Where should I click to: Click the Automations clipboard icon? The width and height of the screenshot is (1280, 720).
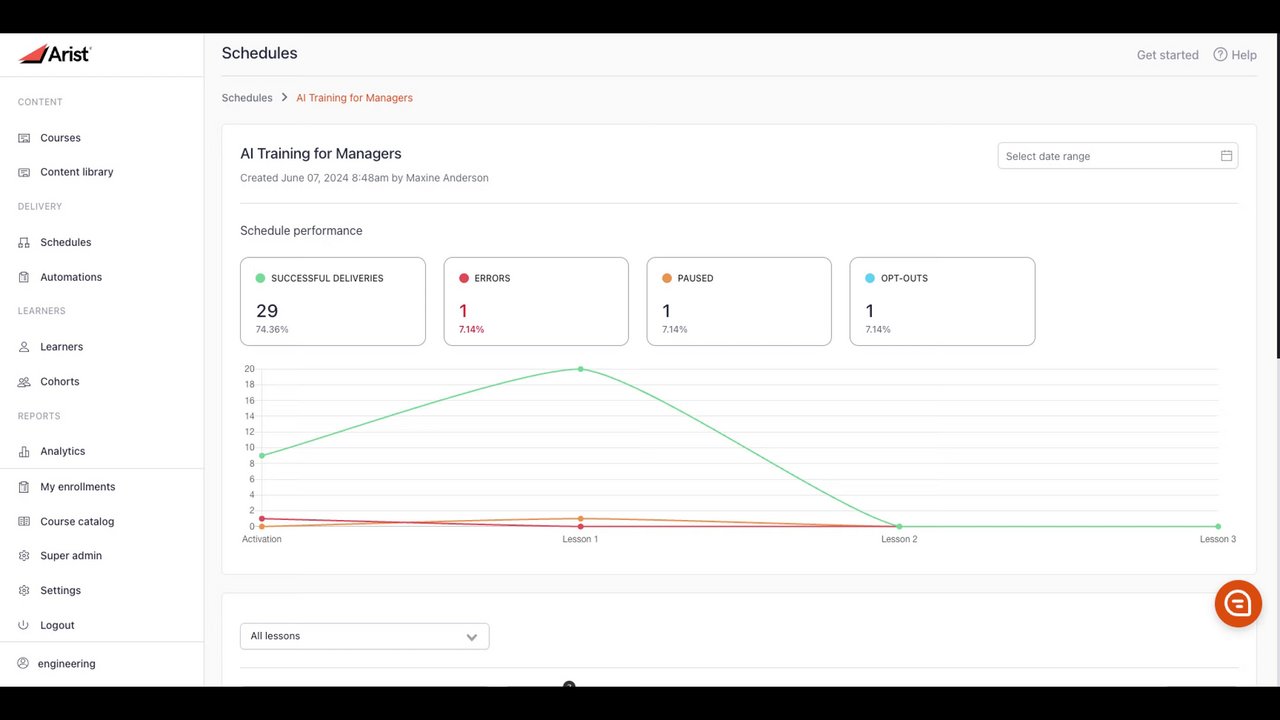pos(24,277)
